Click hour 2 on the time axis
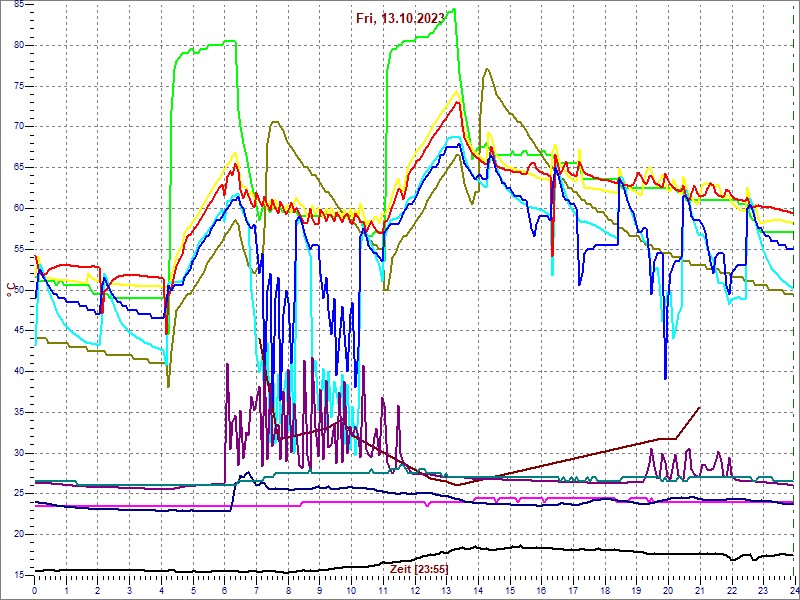 98,590
